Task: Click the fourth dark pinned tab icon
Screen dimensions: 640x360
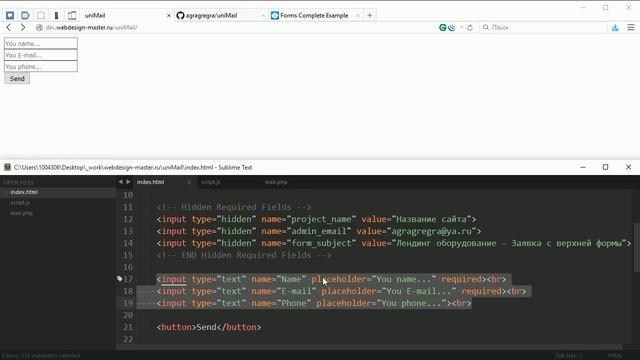Action: 56,16
